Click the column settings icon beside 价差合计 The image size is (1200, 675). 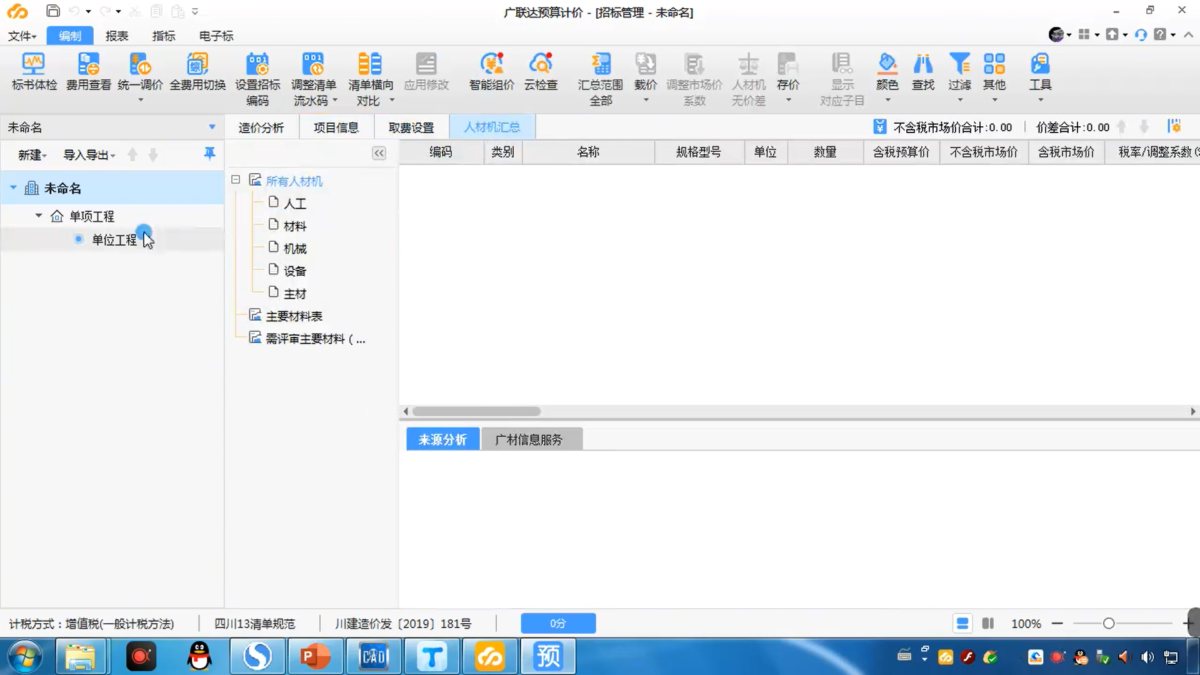(x=1174, y=127)
